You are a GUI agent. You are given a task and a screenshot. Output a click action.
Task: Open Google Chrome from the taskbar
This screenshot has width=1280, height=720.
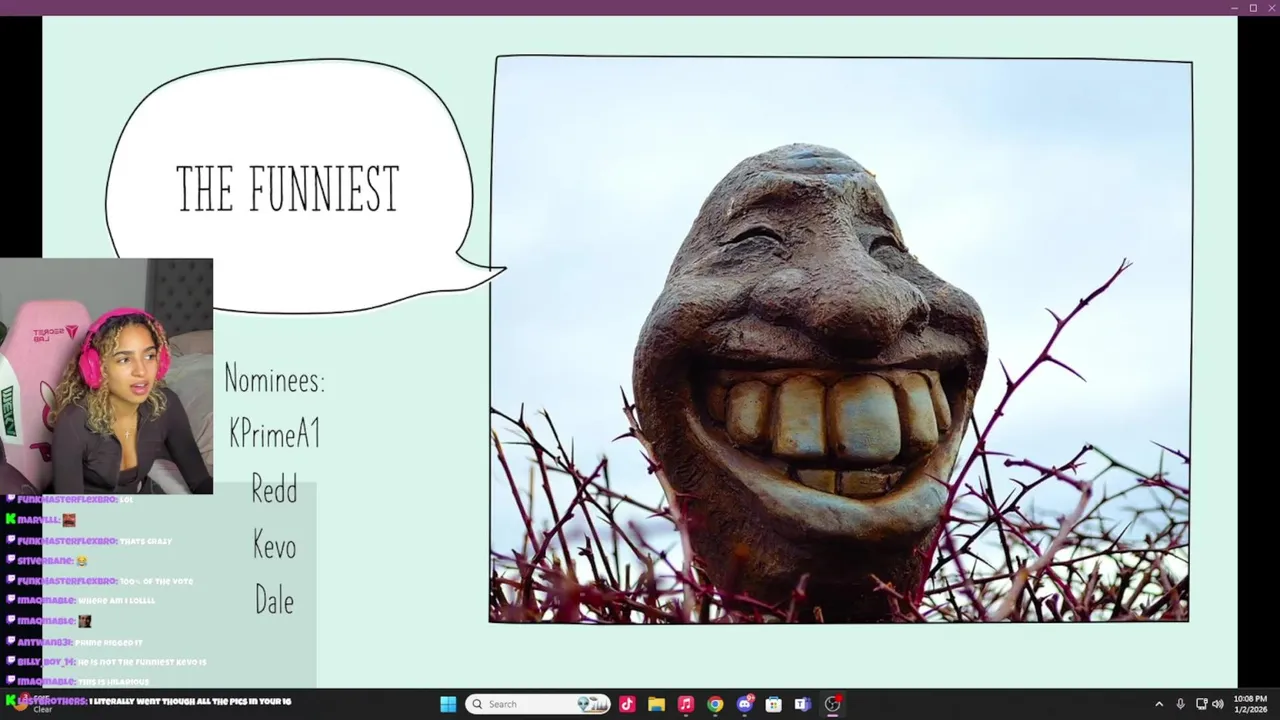[715, 704]
